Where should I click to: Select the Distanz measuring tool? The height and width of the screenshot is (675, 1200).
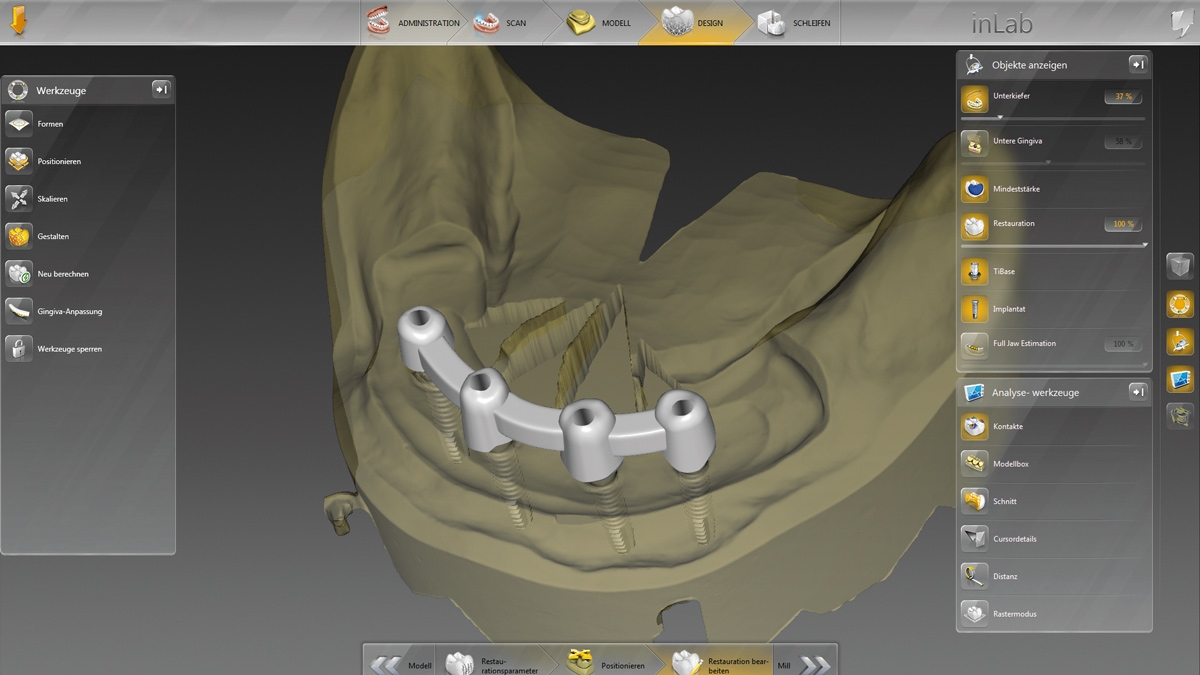click(x=975, y=576)
